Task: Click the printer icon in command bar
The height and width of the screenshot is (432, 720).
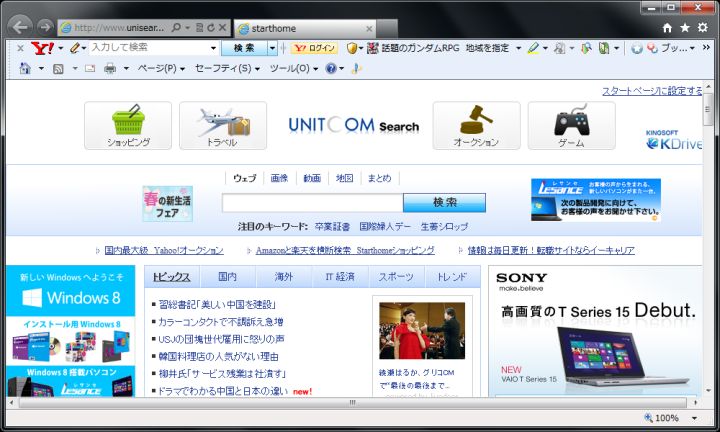Action: tap(110, 68)
